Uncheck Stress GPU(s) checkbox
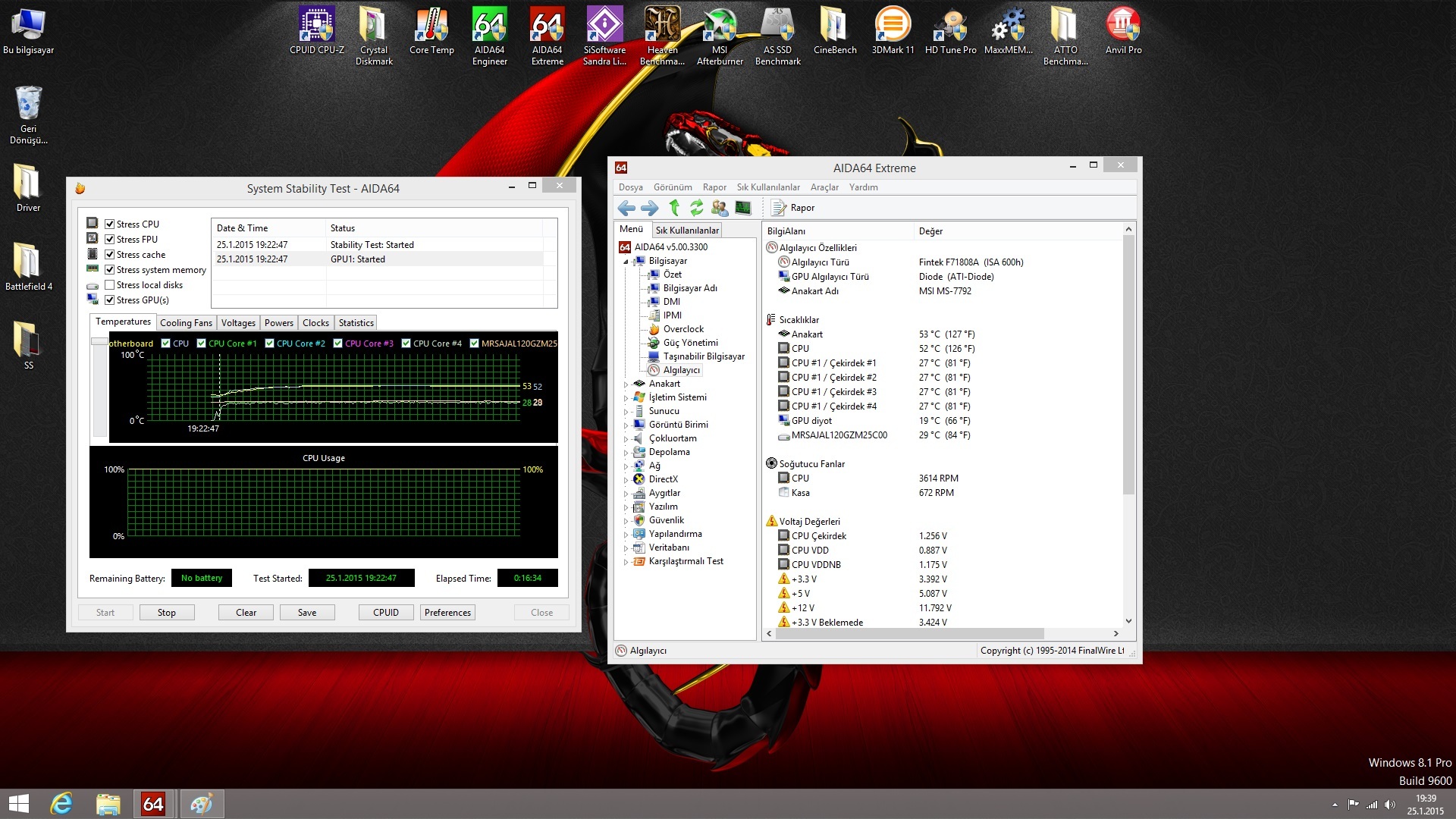 coord(109,300)
